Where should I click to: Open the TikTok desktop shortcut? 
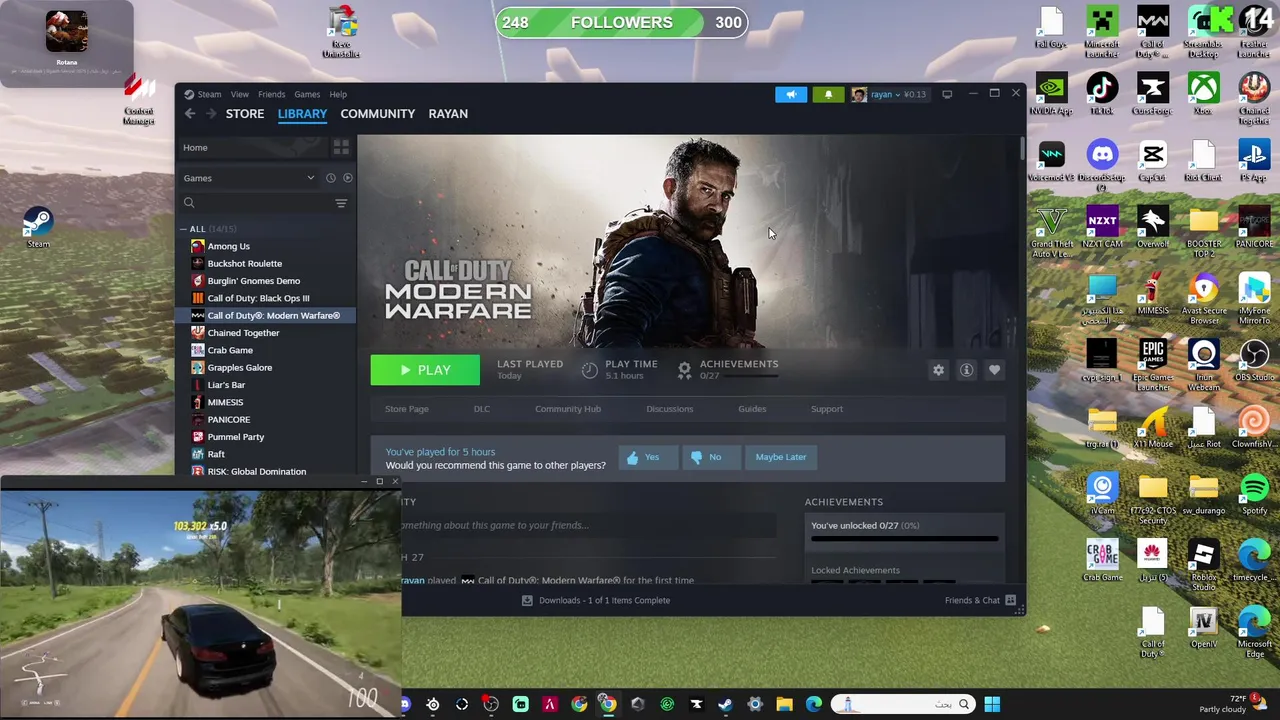[1102, 94]
